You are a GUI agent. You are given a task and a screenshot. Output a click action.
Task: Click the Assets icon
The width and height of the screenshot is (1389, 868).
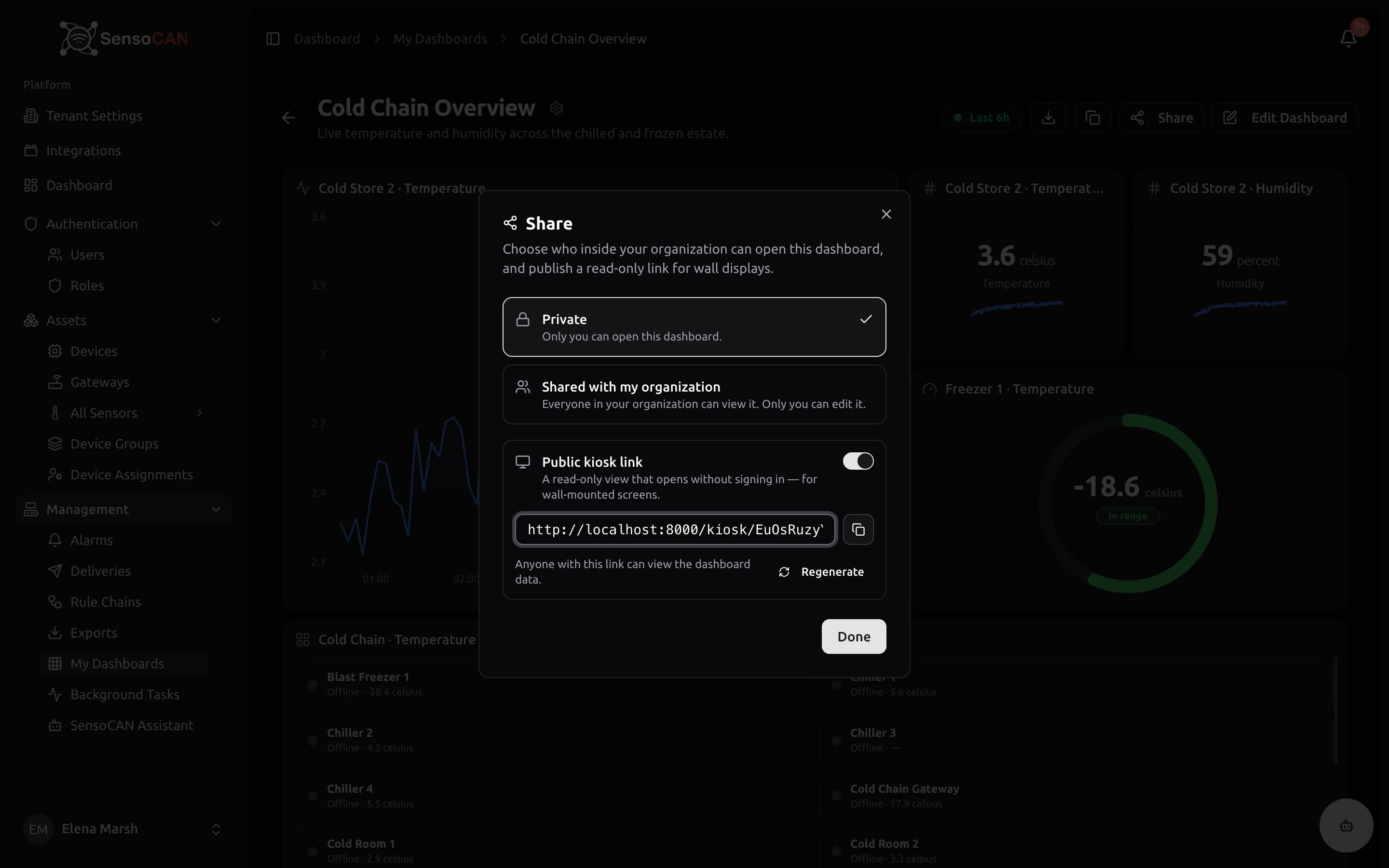click(31, 320)
